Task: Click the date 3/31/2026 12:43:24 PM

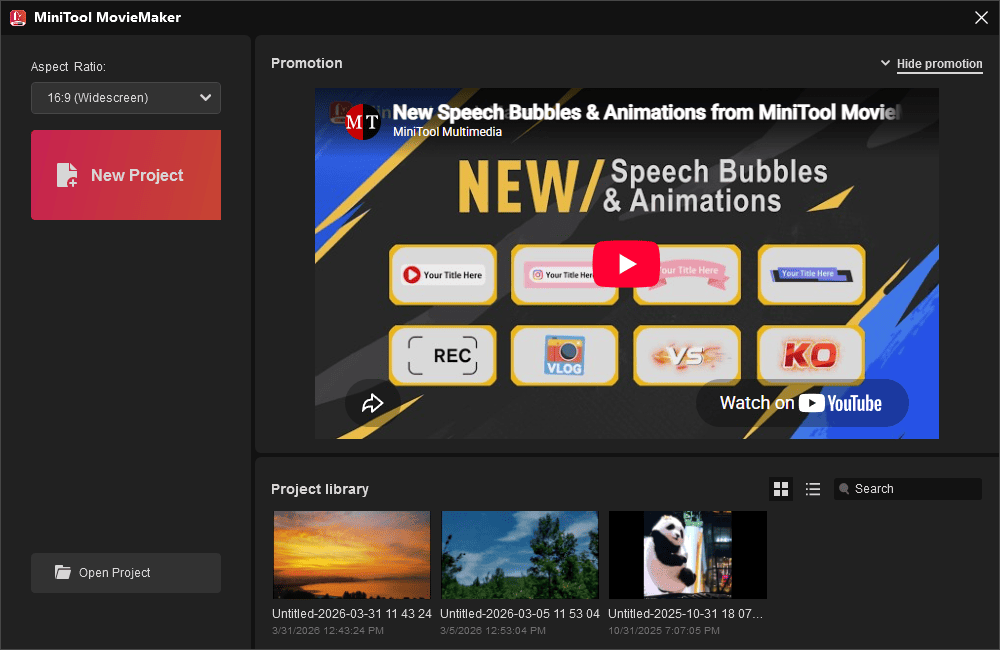Action: [328, 630]
